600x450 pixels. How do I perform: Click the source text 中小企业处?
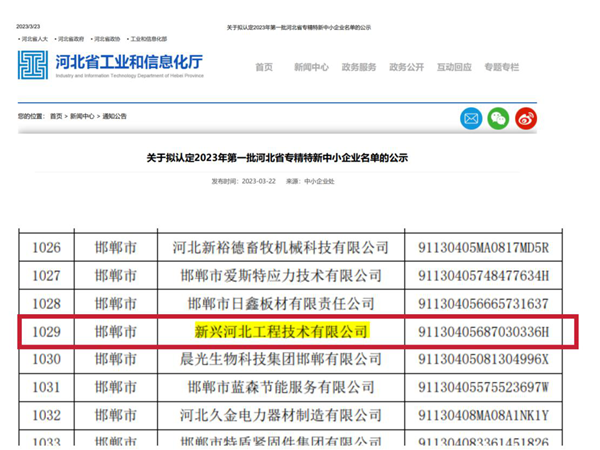click(x=319, y=181)
